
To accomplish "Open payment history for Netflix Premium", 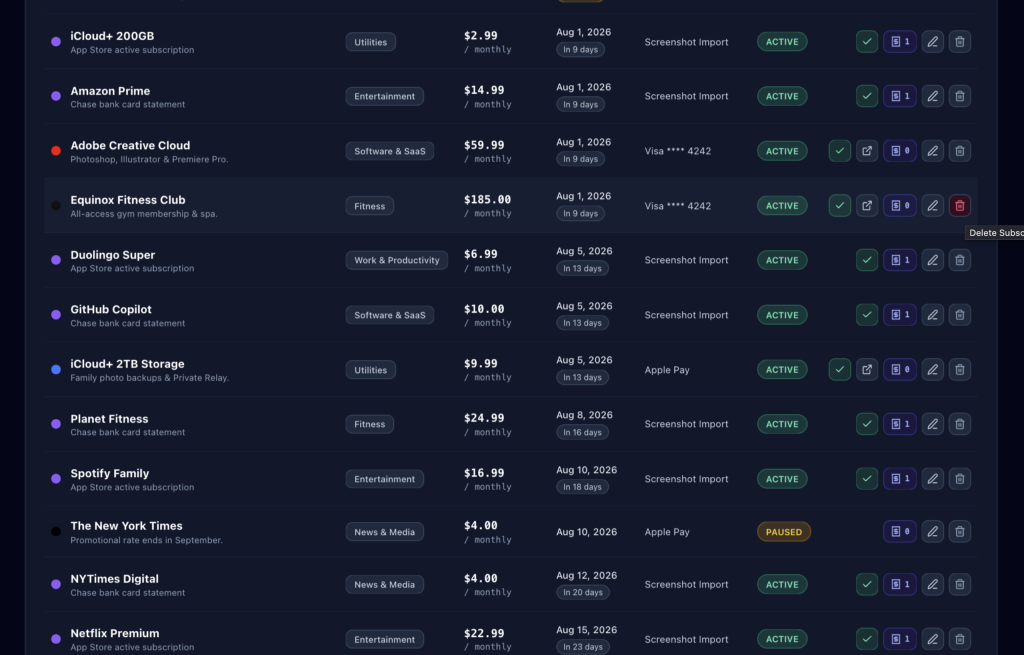I will (900, 639).
